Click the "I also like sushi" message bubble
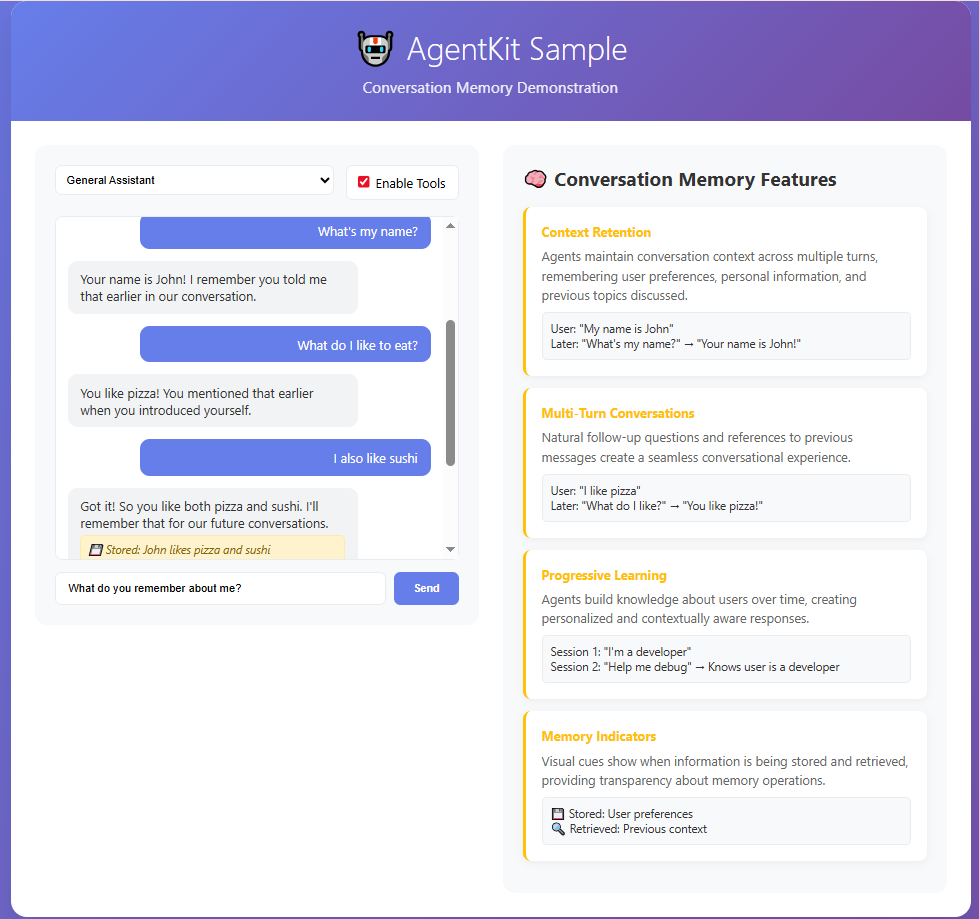 click(x=285, y=458)
